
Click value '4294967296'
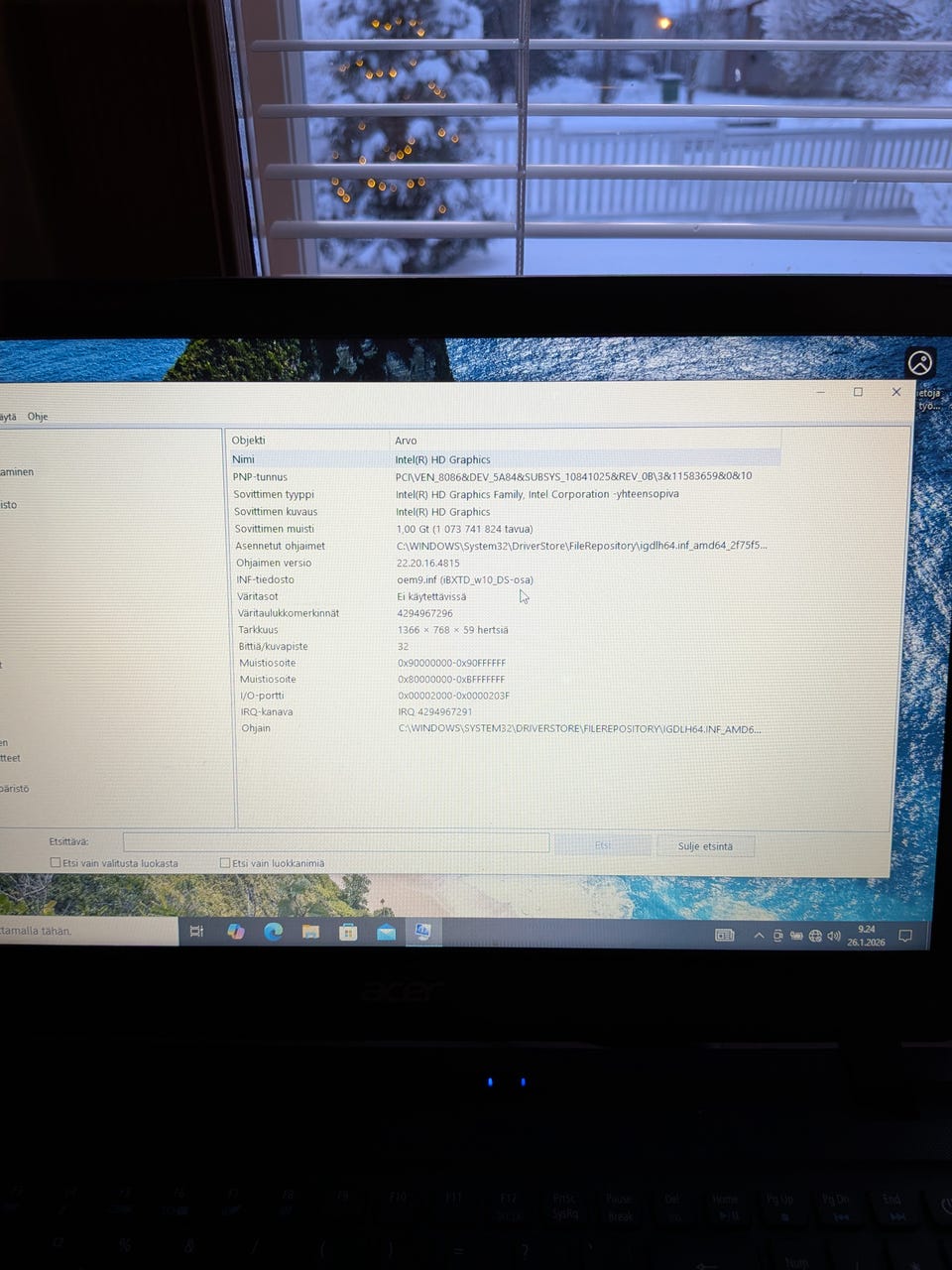point(425,613)
